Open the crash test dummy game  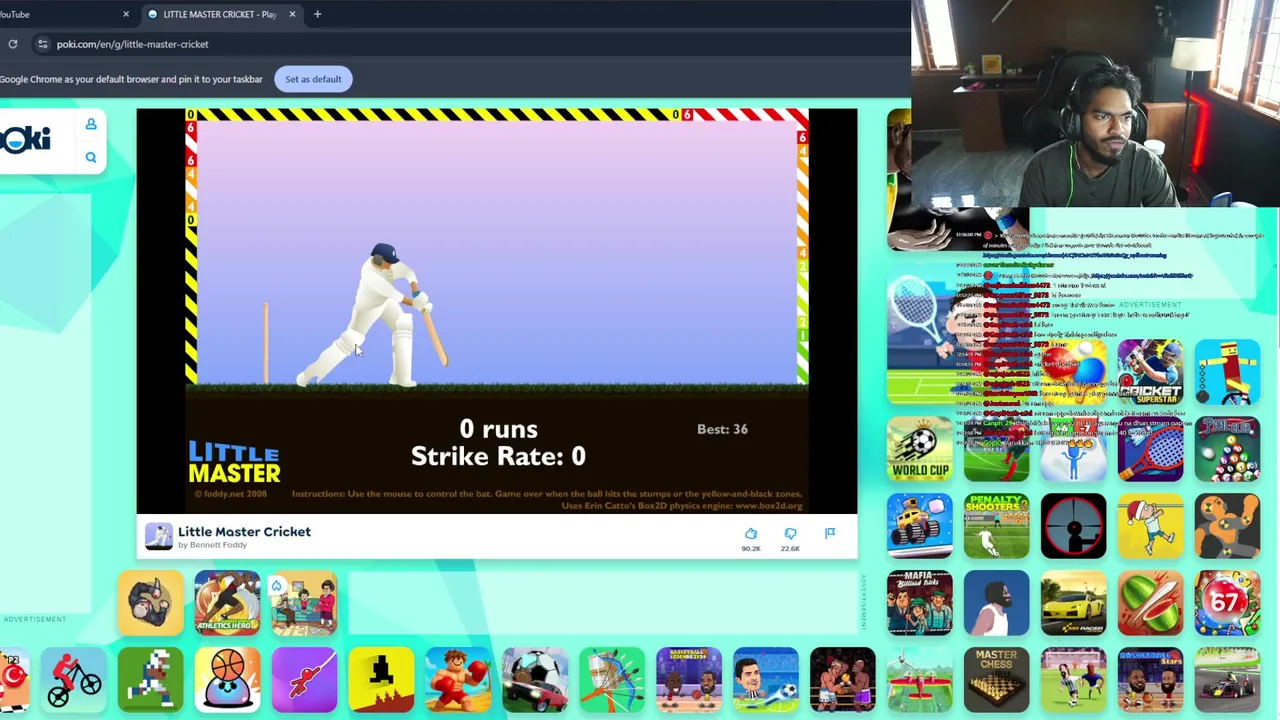(x=1228, y=526)
